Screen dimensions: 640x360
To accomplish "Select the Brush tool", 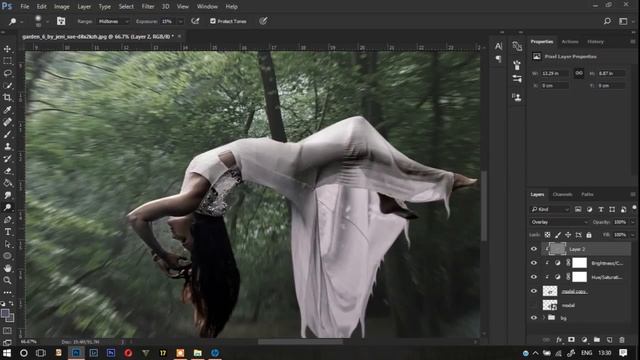I will (x=7, y=134).
